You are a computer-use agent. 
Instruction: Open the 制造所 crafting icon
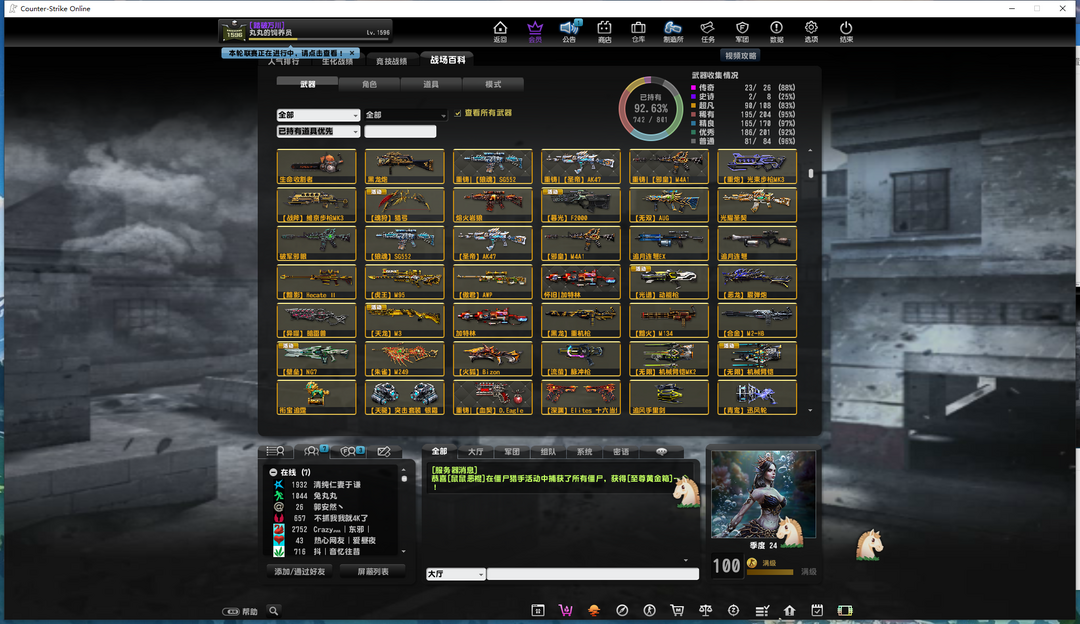pos(673,31)
